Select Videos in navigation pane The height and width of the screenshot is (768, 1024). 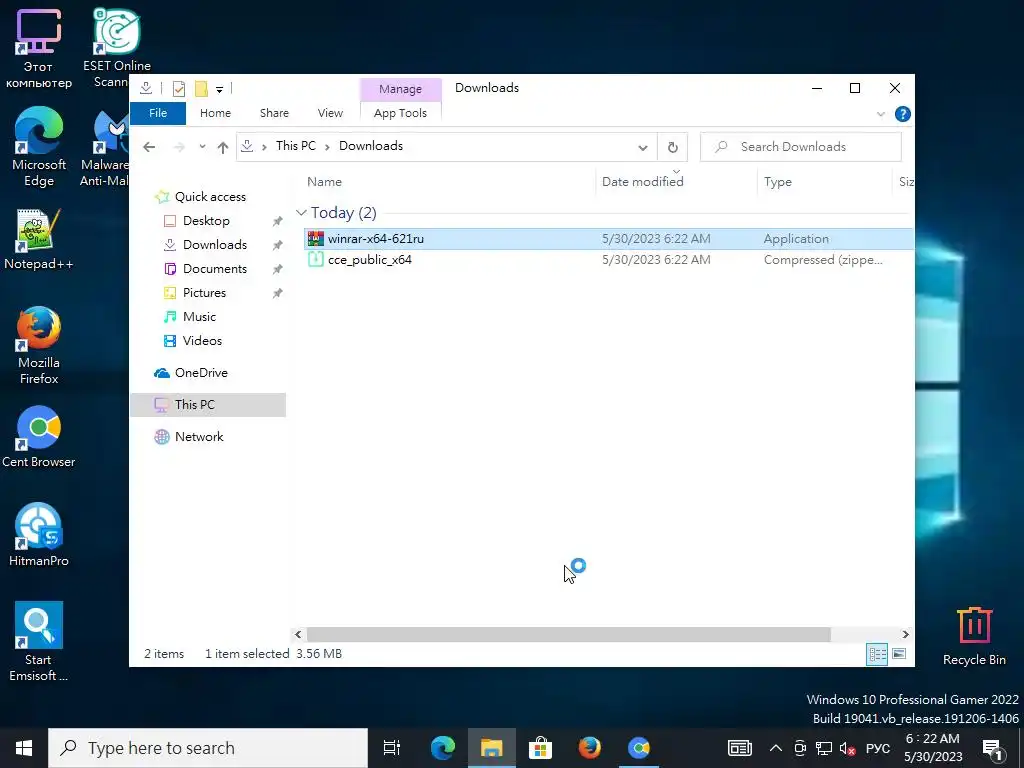(202, 341)
